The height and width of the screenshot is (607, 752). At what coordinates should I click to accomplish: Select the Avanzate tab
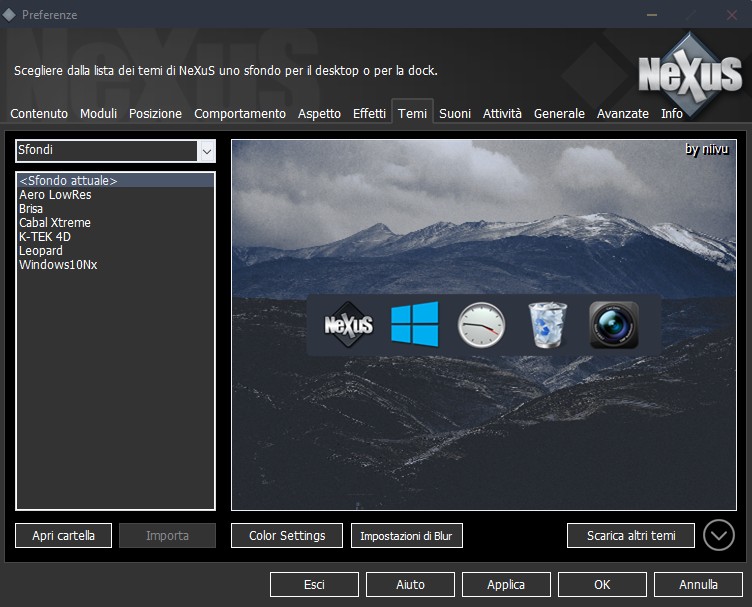[622, 114]
